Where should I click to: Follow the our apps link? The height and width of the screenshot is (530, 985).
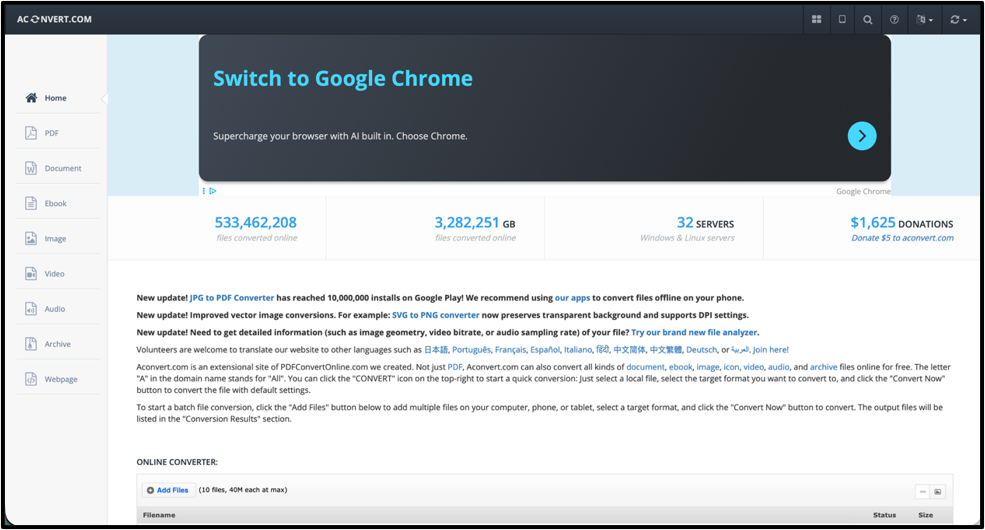pos(572,298)
